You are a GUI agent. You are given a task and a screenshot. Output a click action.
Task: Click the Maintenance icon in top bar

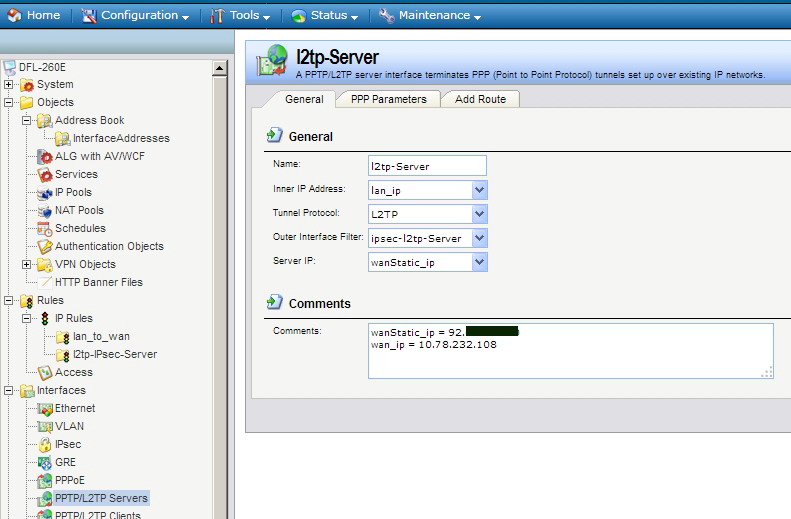[x=386, y=16]
